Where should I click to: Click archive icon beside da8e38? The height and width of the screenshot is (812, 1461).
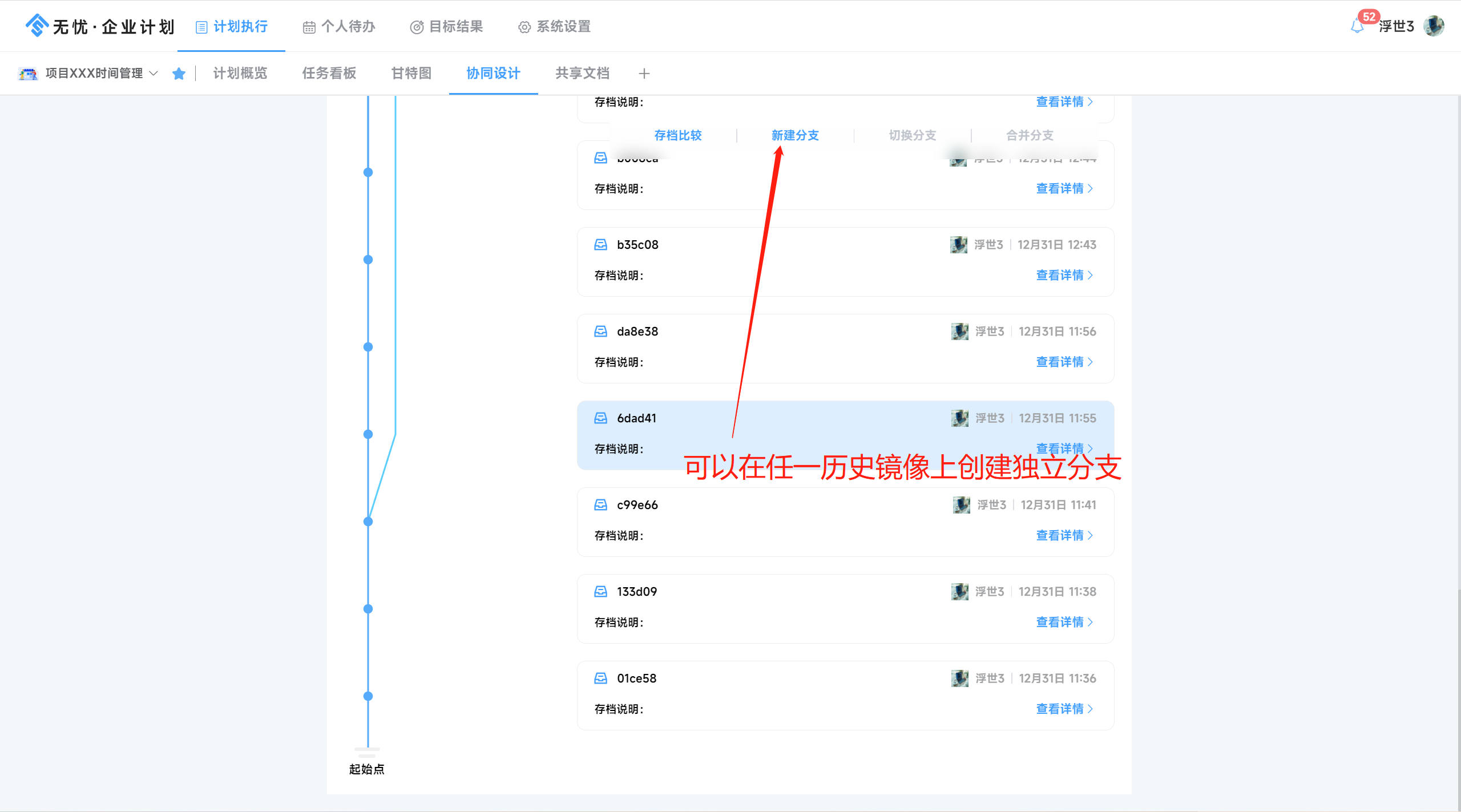[600, 332]
